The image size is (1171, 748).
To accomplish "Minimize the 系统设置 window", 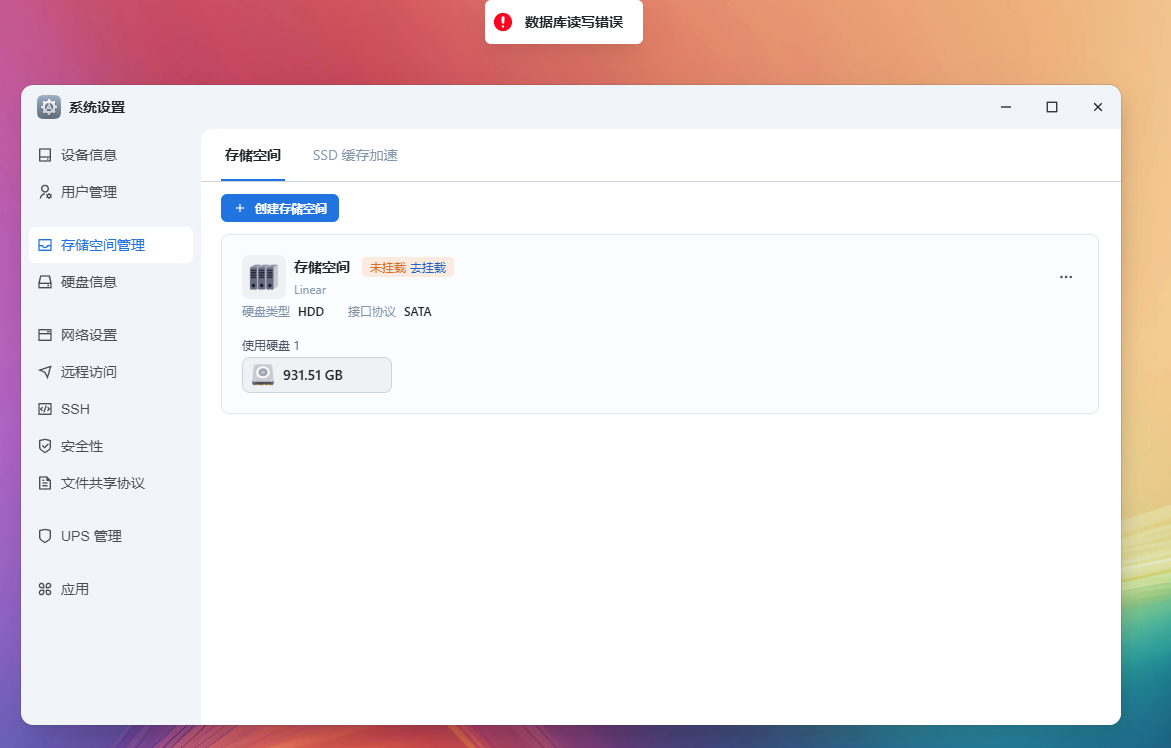I will [x=1006, y=107].
